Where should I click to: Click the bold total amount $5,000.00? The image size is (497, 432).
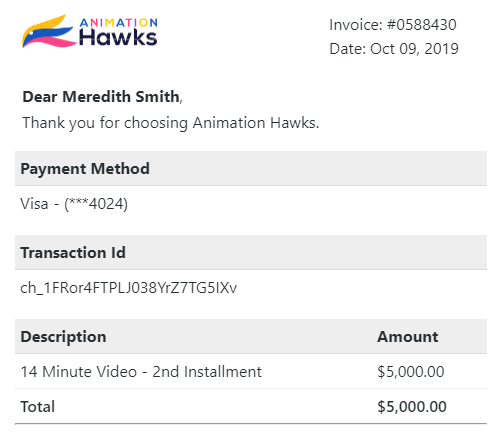click(412, 407)
